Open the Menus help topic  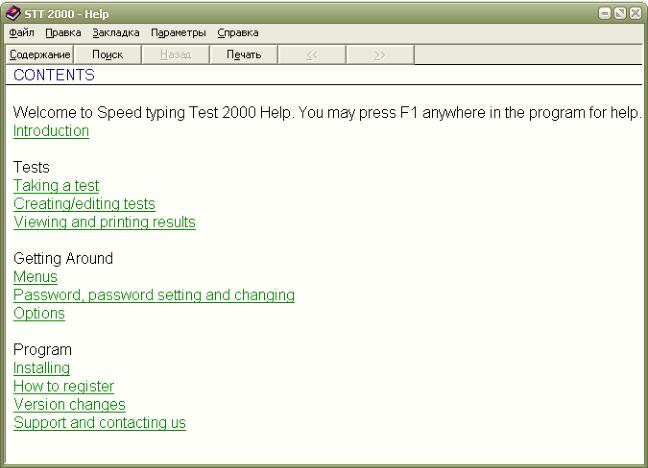[35, 277]
